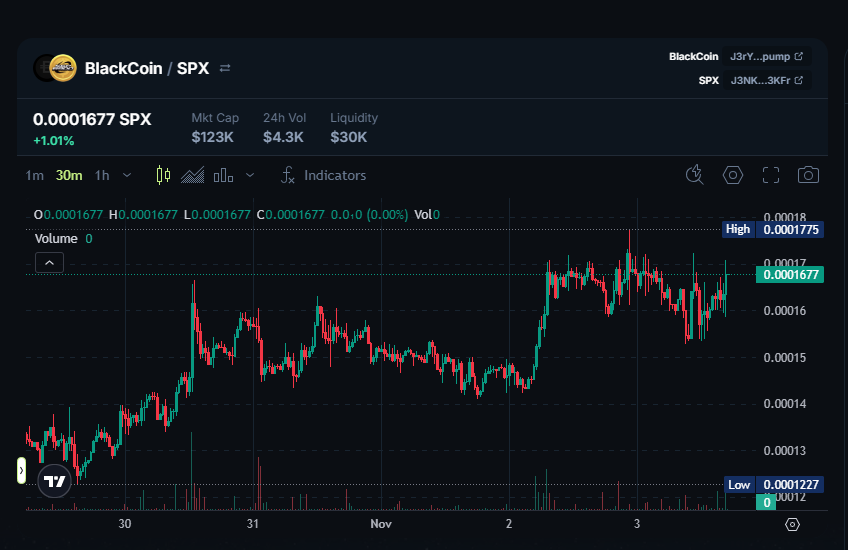Enter fullscreen chart mode
The height and width of the screenshot is (550, 848).
[x=771, y=175]
